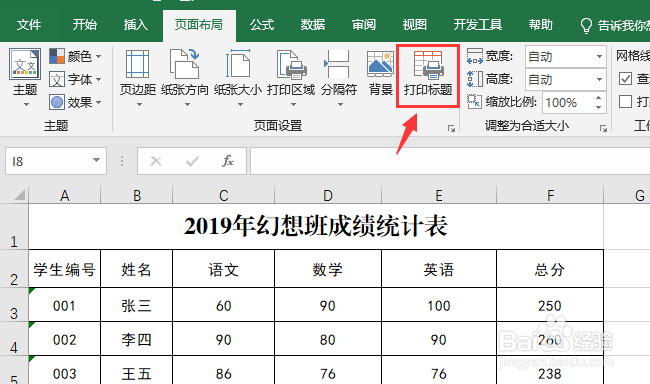Click the 学生编号 header cell
This screenshot has width=650, height=384.
pyautogui.click(x=64, y=269)
